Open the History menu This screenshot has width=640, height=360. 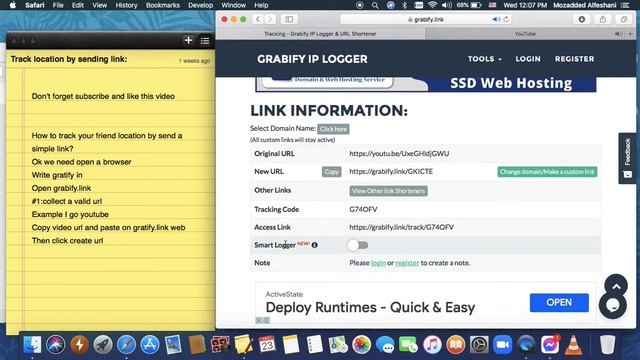tap(126, 5)
